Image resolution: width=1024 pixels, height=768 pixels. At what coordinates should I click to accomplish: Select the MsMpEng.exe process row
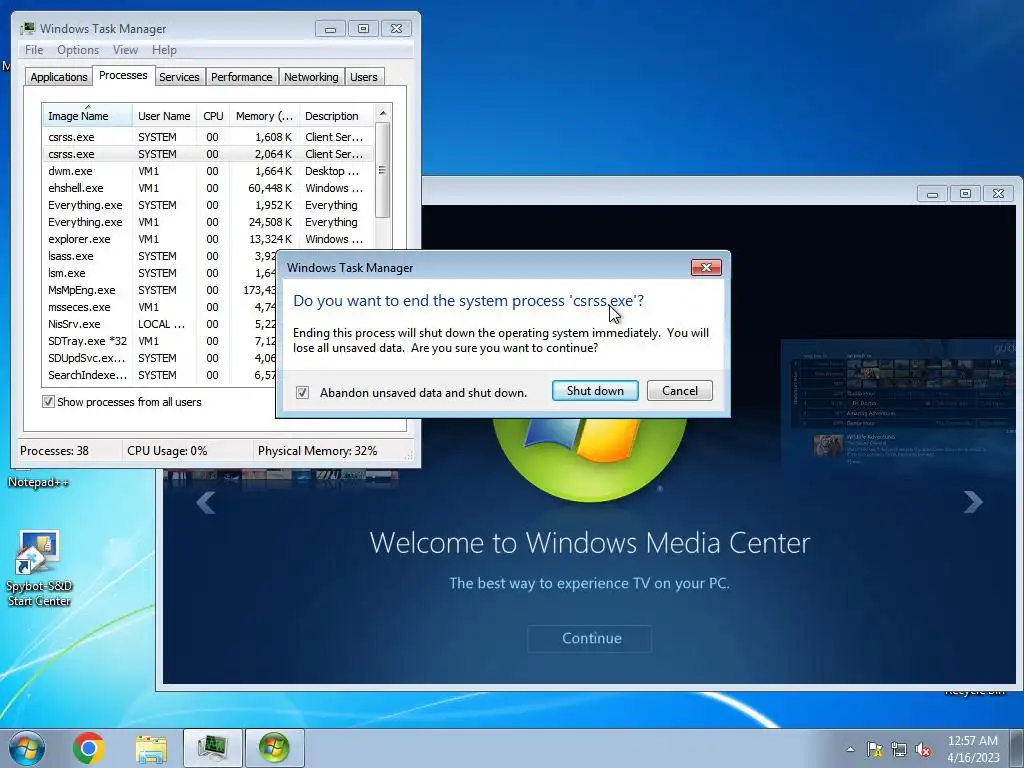[159, 290]
